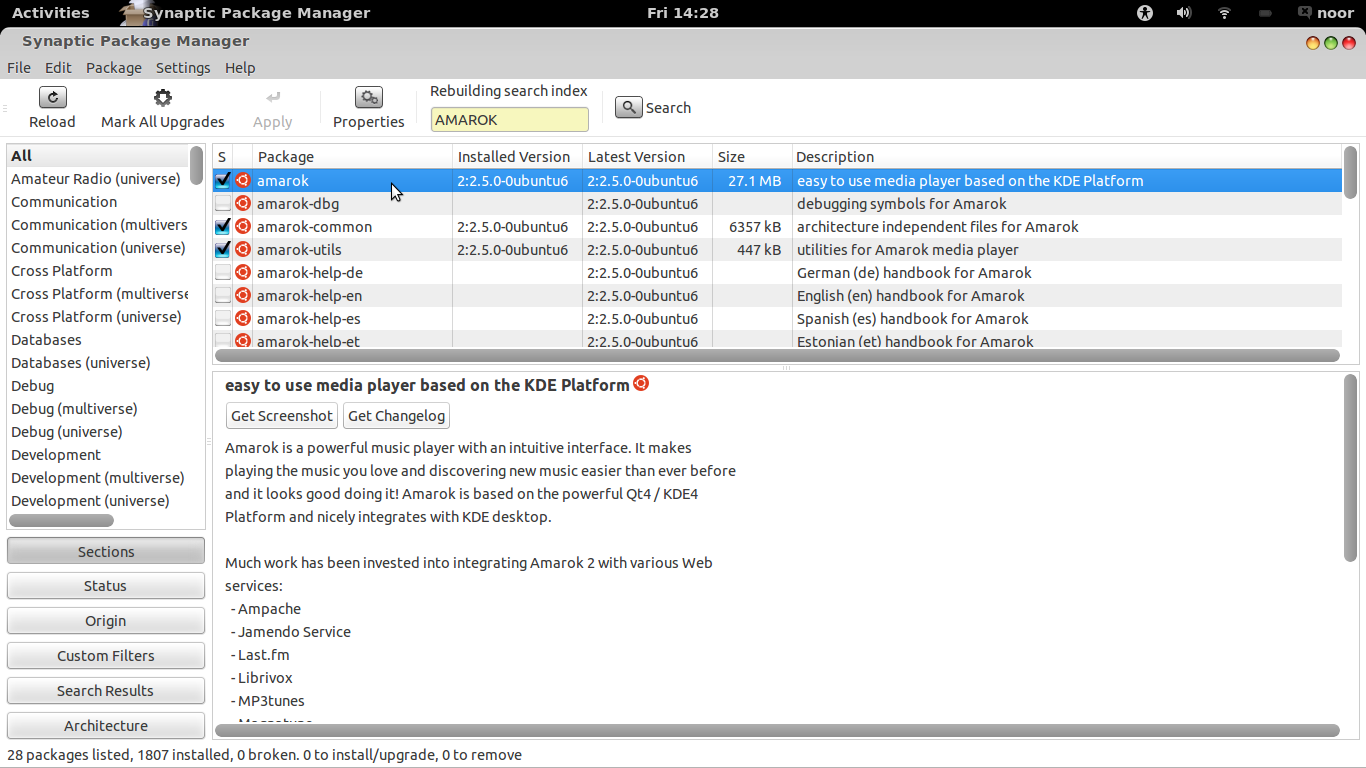1366x768 pixels.
Task: Click the sections list vertical scrollbar
Action: pos(196,166)
